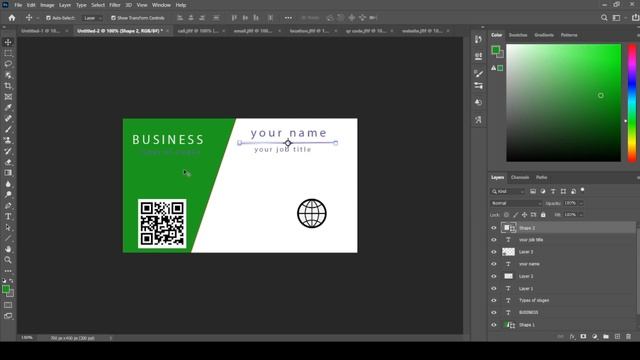Viewport: 640px width, 360px height.
Task: Open the Move tool preset picker arrow
Action: pyautogui.click(x=37, y=18)
